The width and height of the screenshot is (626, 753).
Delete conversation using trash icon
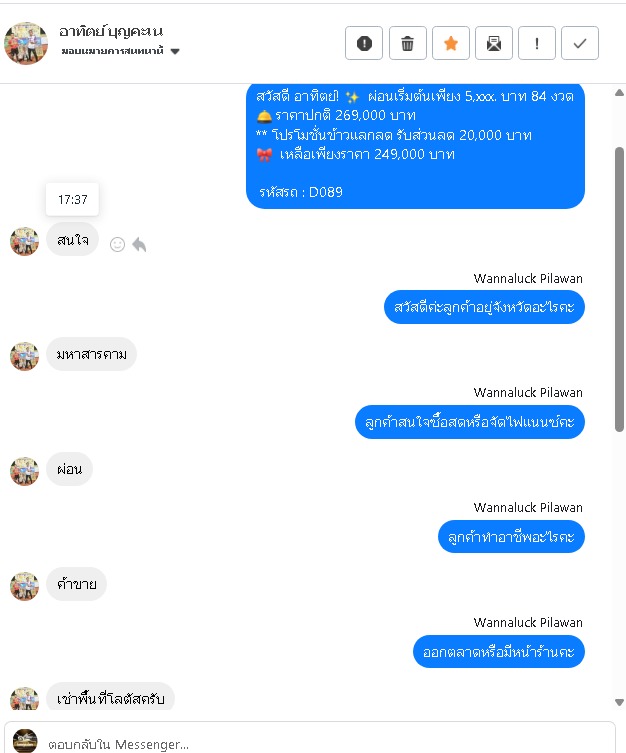[407, 43]
